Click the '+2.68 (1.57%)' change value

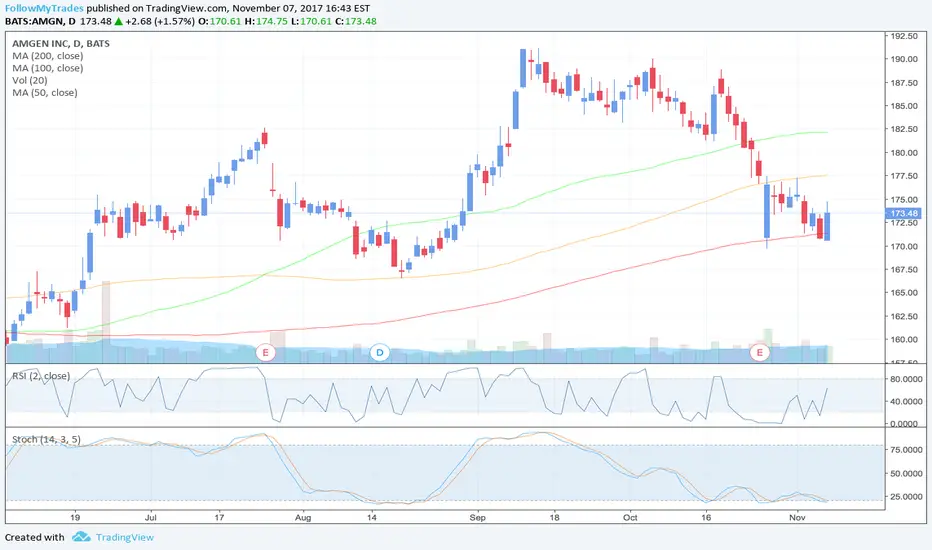(x=160, y=21)
